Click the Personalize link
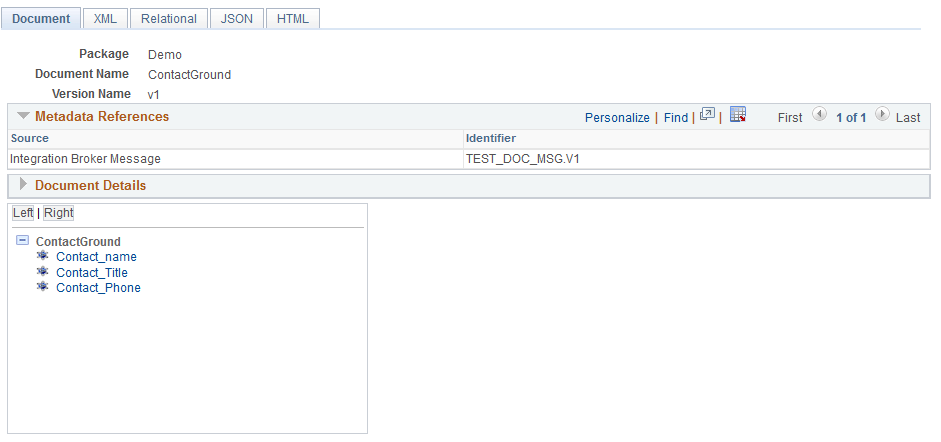The width and height of the screenshot is (941, 442). [617, 117]
